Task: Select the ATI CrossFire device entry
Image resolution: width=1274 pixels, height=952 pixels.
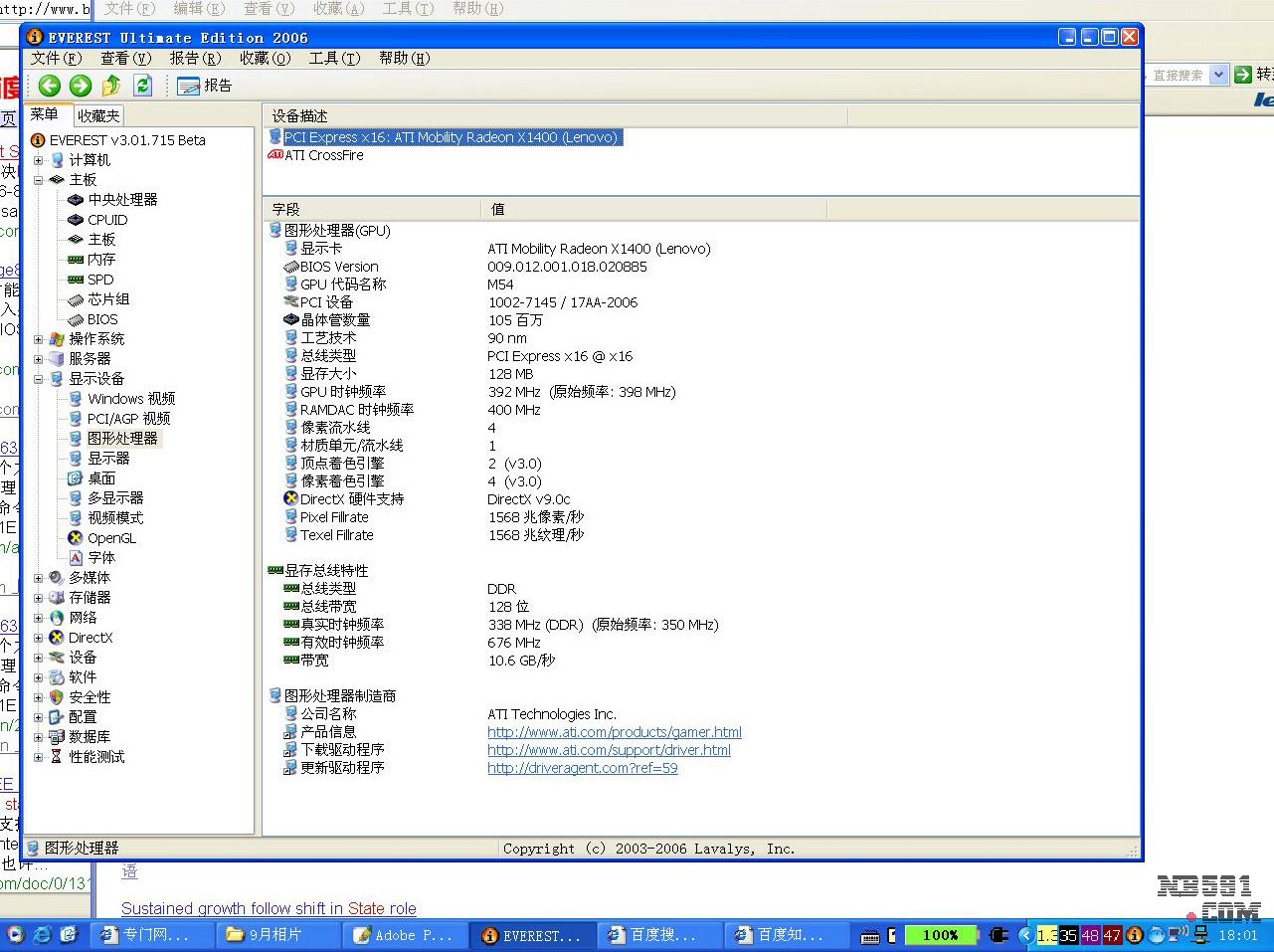Action: click(x=323, y=155)
